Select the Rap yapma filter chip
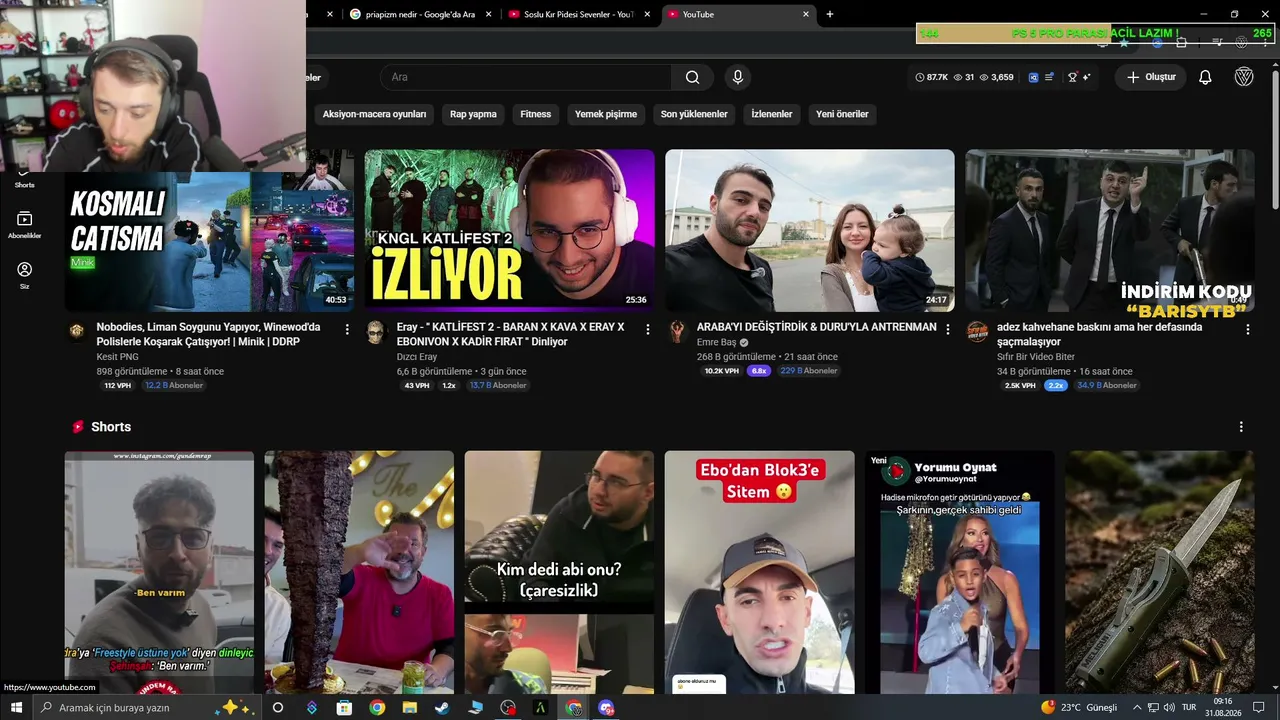 (x=473, y=114)
